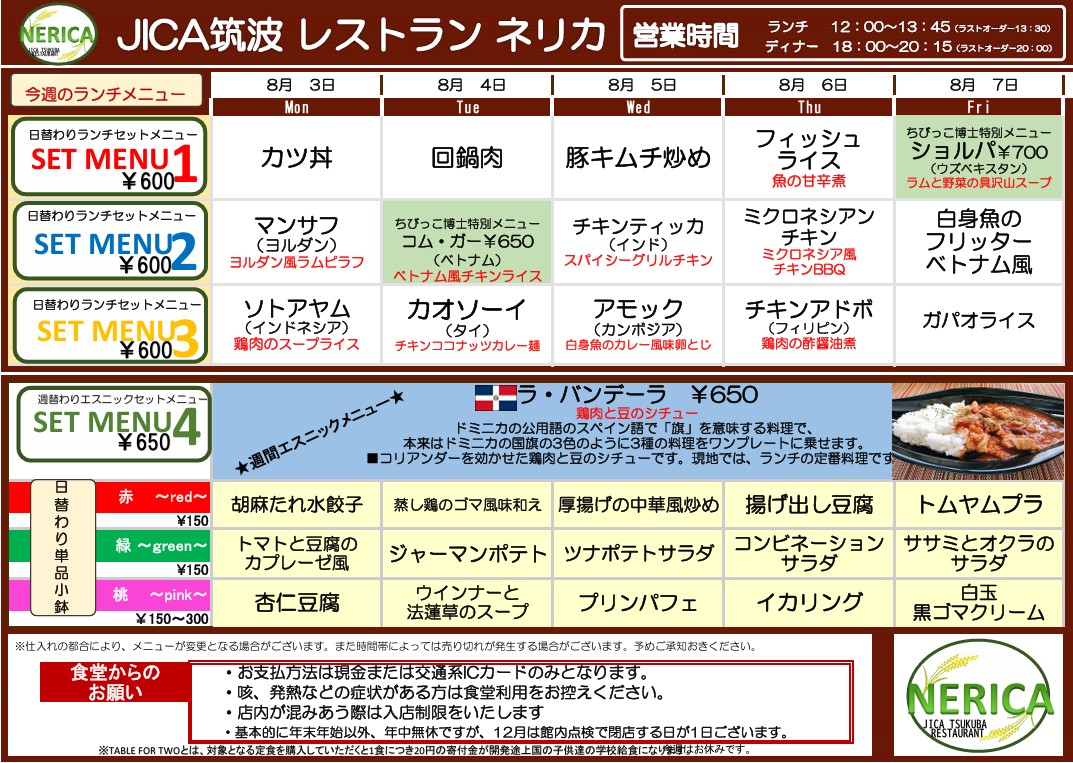Select the 厚揚げの中華風炒め side dish

point(638,504)
